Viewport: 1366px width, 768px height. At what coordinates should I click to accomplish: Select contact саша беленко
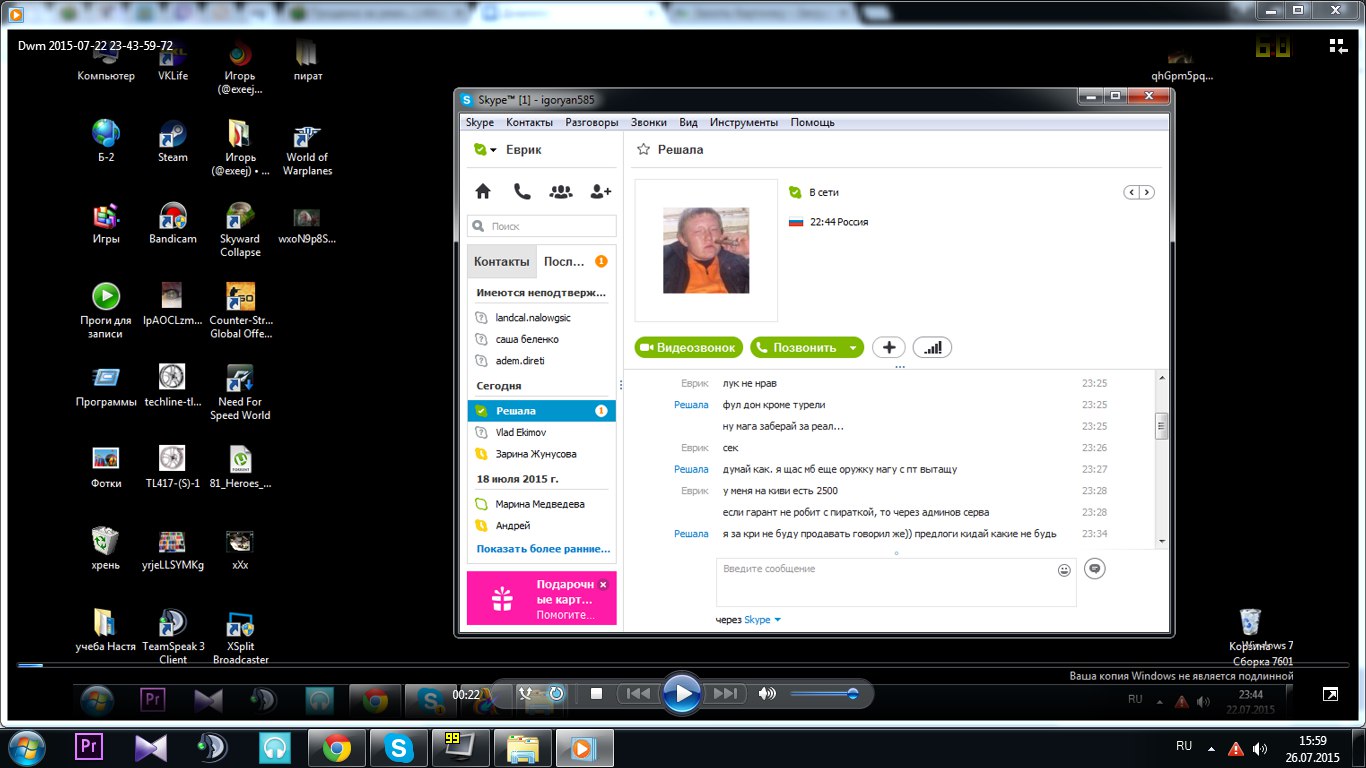click(x=542, y=339)
